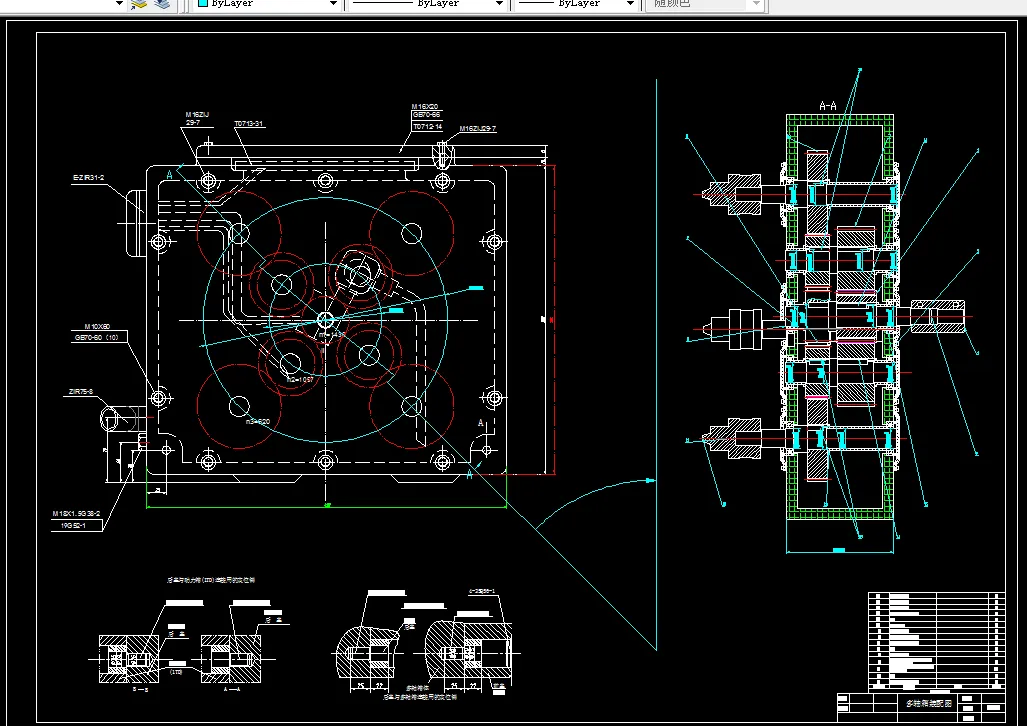Select the M16X20 callout text
Screen dimensions: 1027x726
click(x=424, y=106)
